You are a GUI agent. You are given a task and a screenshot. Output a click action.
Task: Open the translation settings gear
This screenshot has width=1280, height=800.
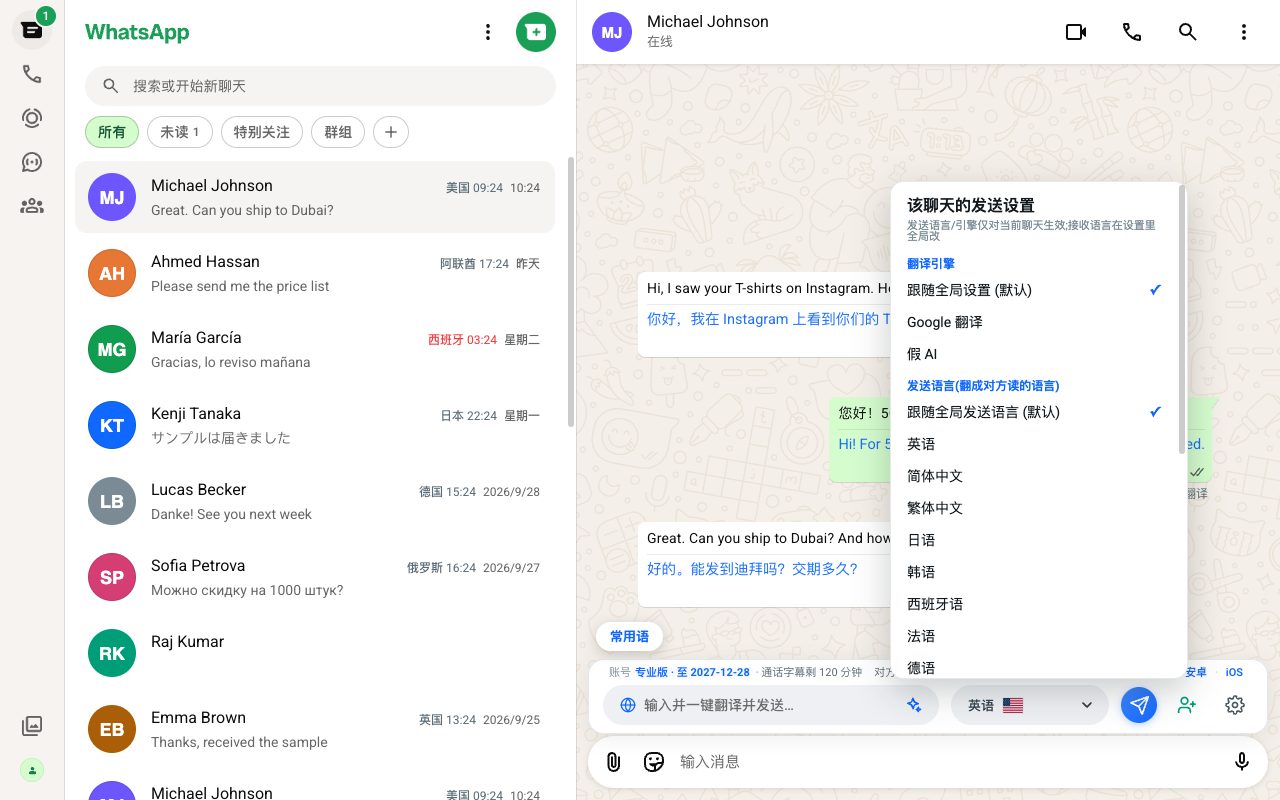[1235, 705]
